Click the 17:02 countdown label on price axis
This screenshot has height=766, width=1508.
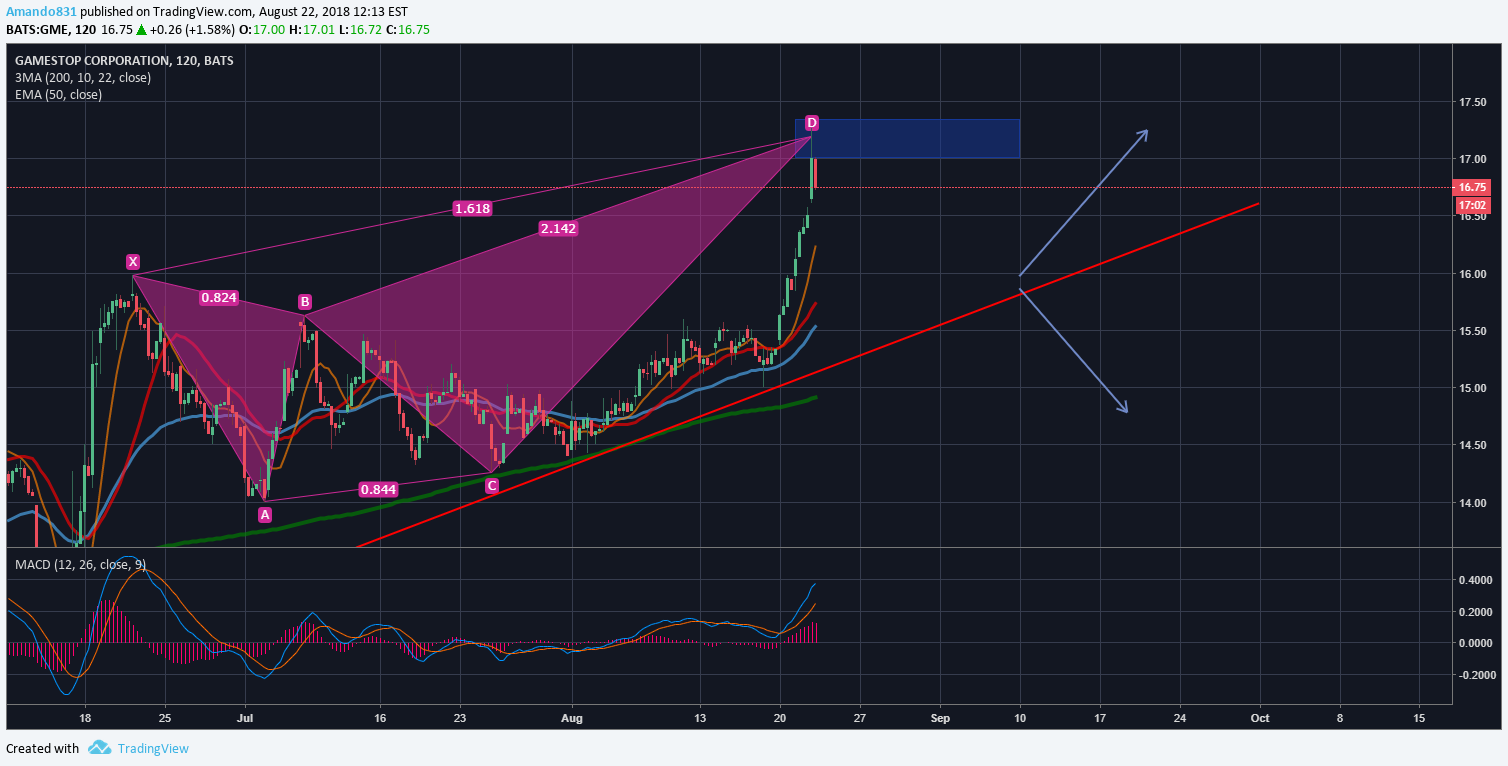[x=1472, y=205]
